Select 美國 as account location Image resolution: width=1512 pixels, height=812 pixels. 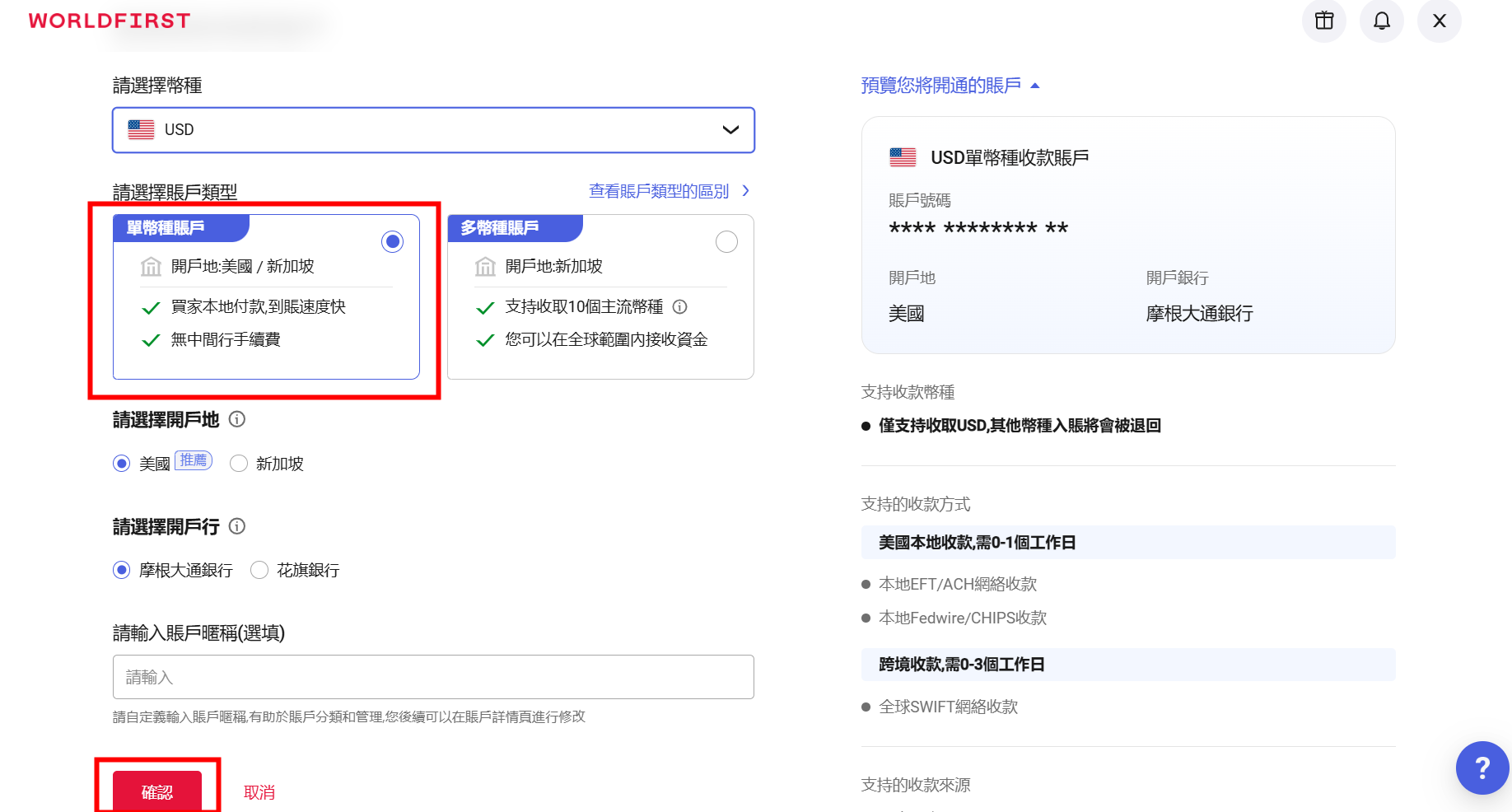point(122,464)
